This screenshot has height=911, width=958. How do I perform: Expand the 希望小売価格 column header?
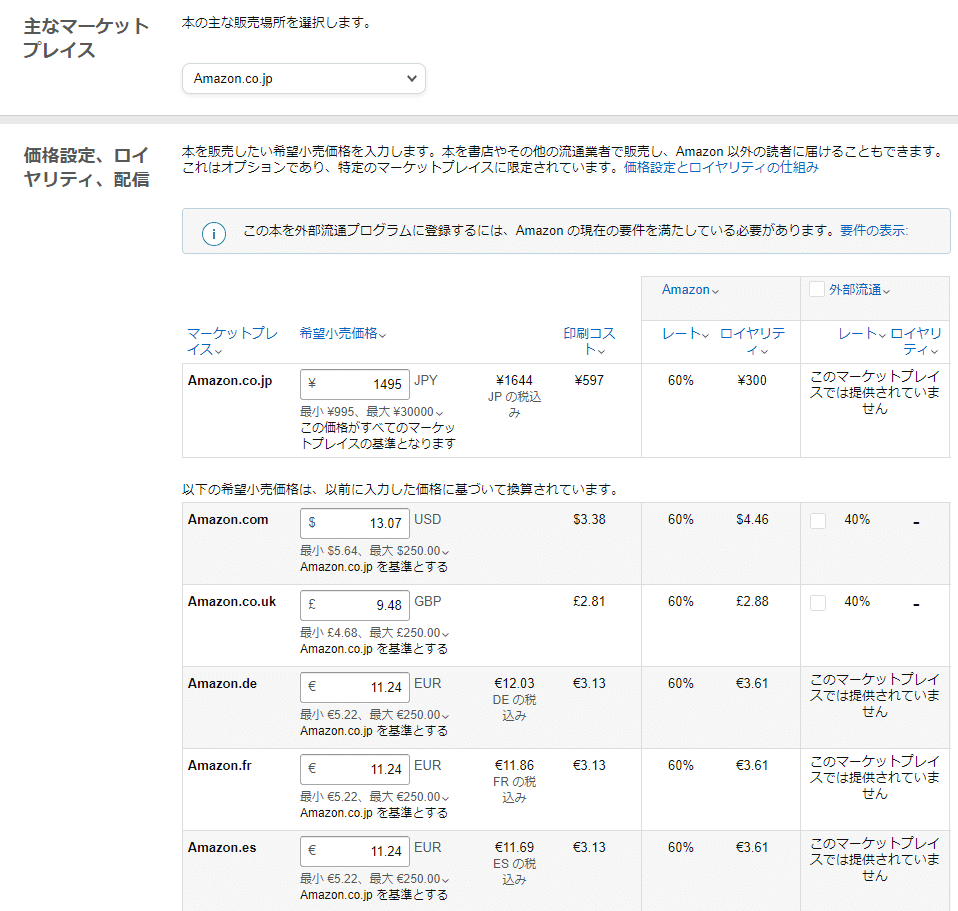point(343,333)
